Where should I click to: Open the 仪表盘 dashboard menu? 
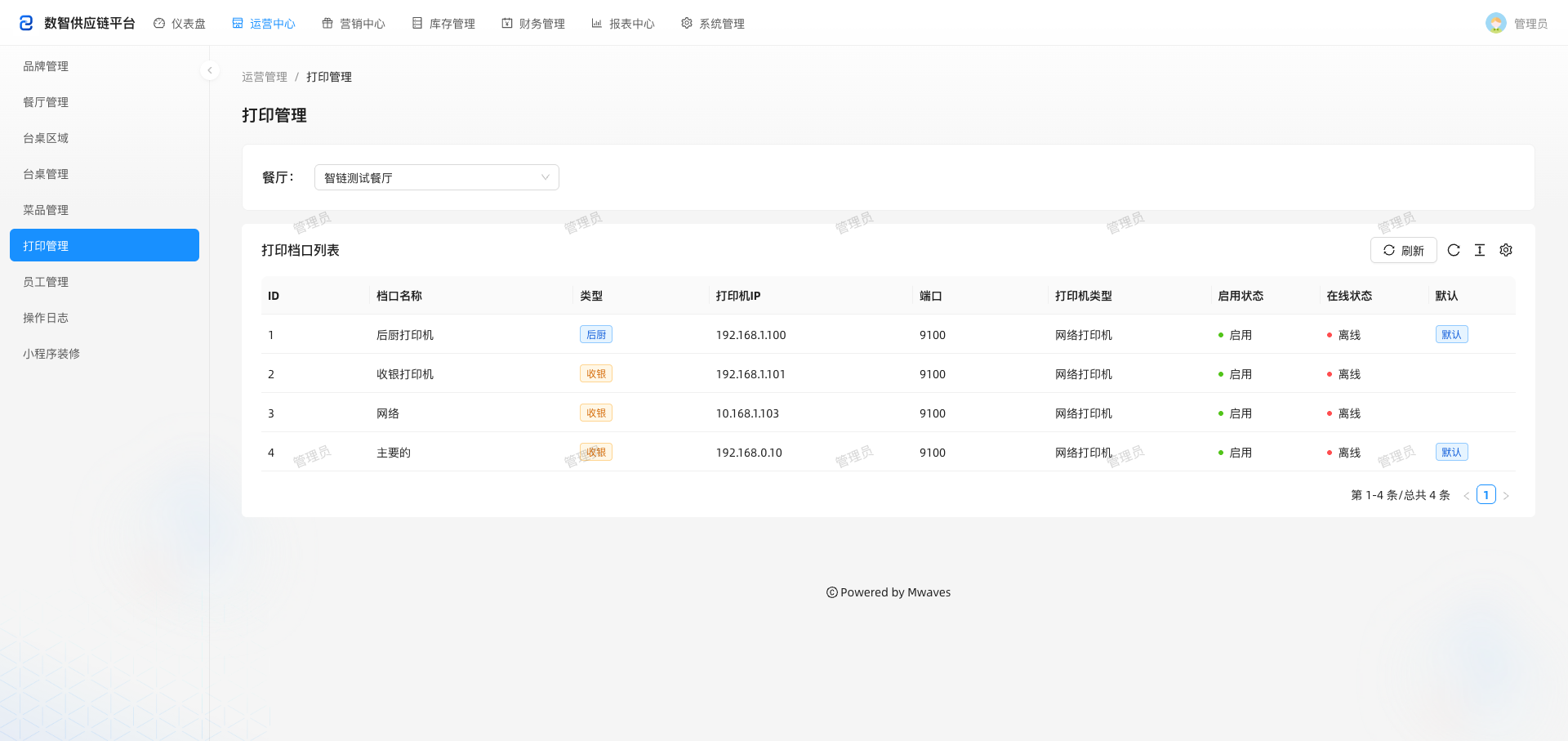coord(180,24)
